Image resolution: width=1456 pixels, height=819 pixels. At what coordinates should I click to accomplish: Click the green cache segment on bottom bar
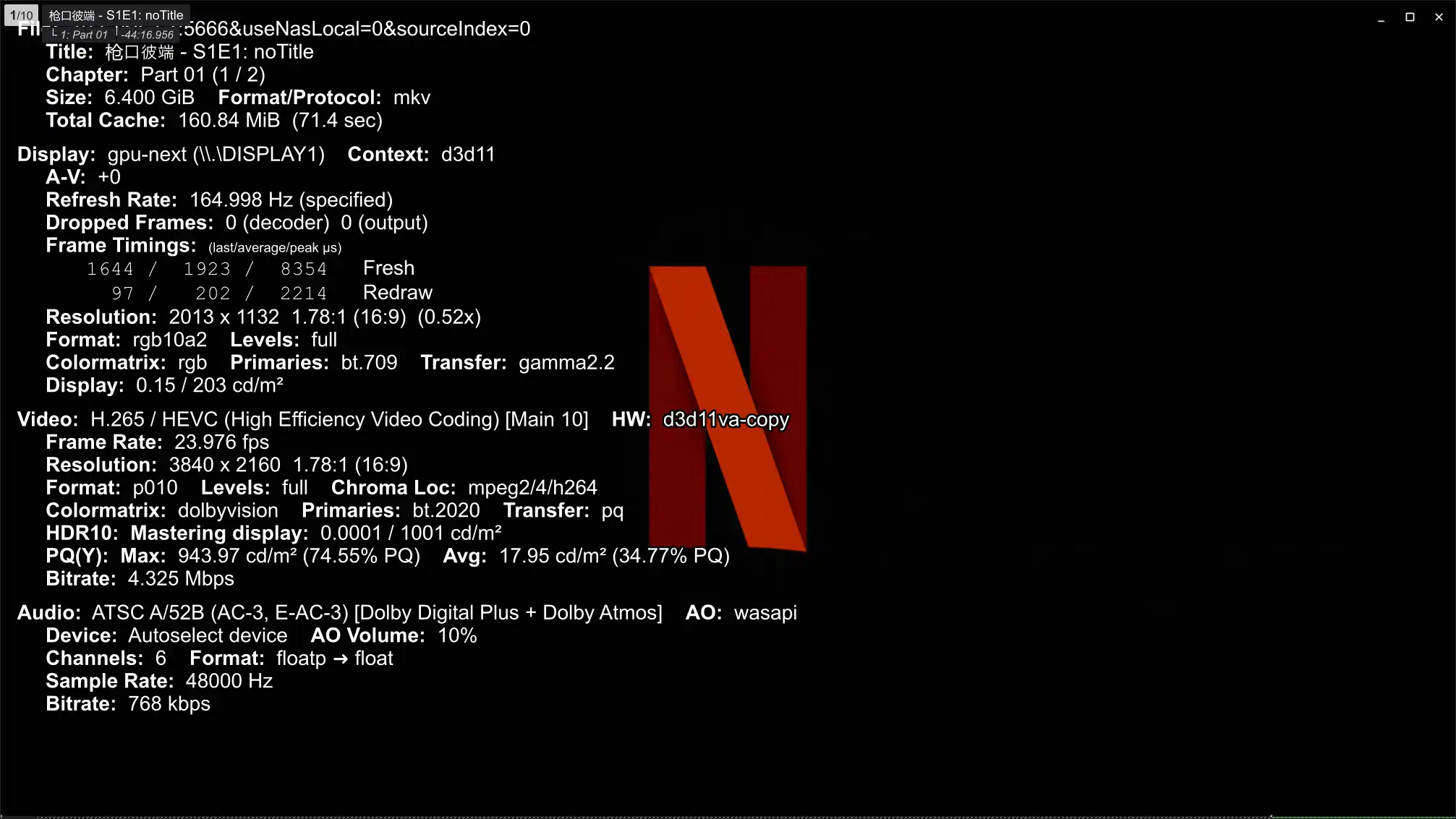tap(1363, 816)
